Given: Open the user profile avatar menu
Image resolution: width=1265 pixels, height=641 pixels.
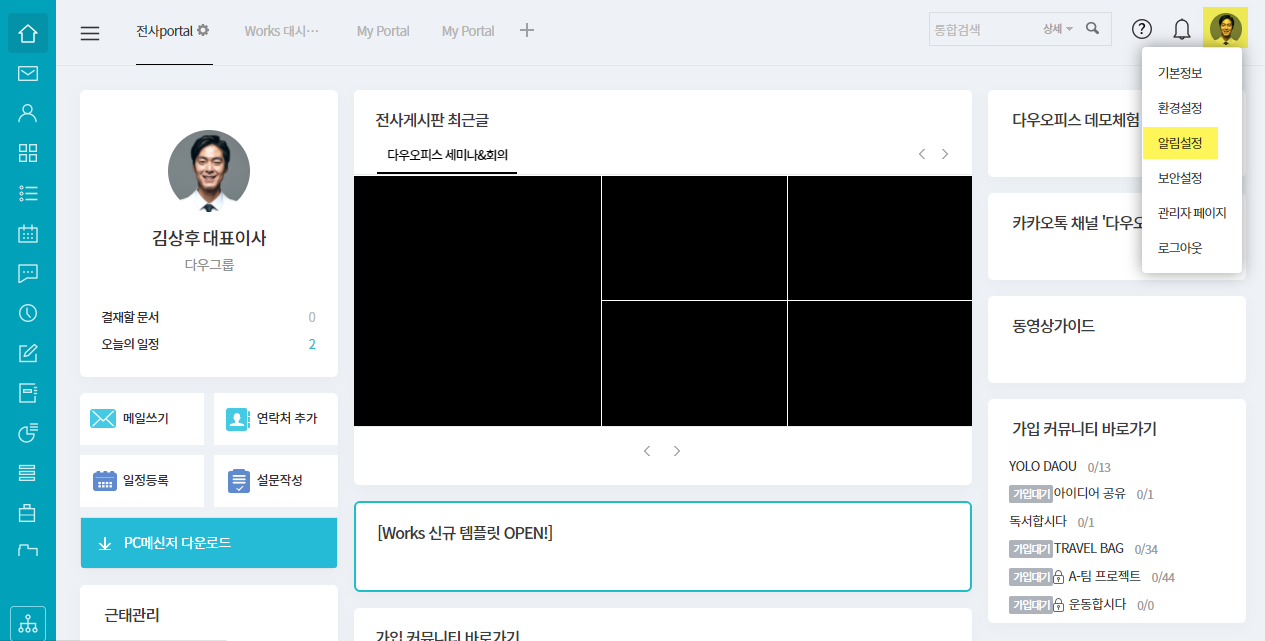Looking at the screenshot, I should [1225, 29].
